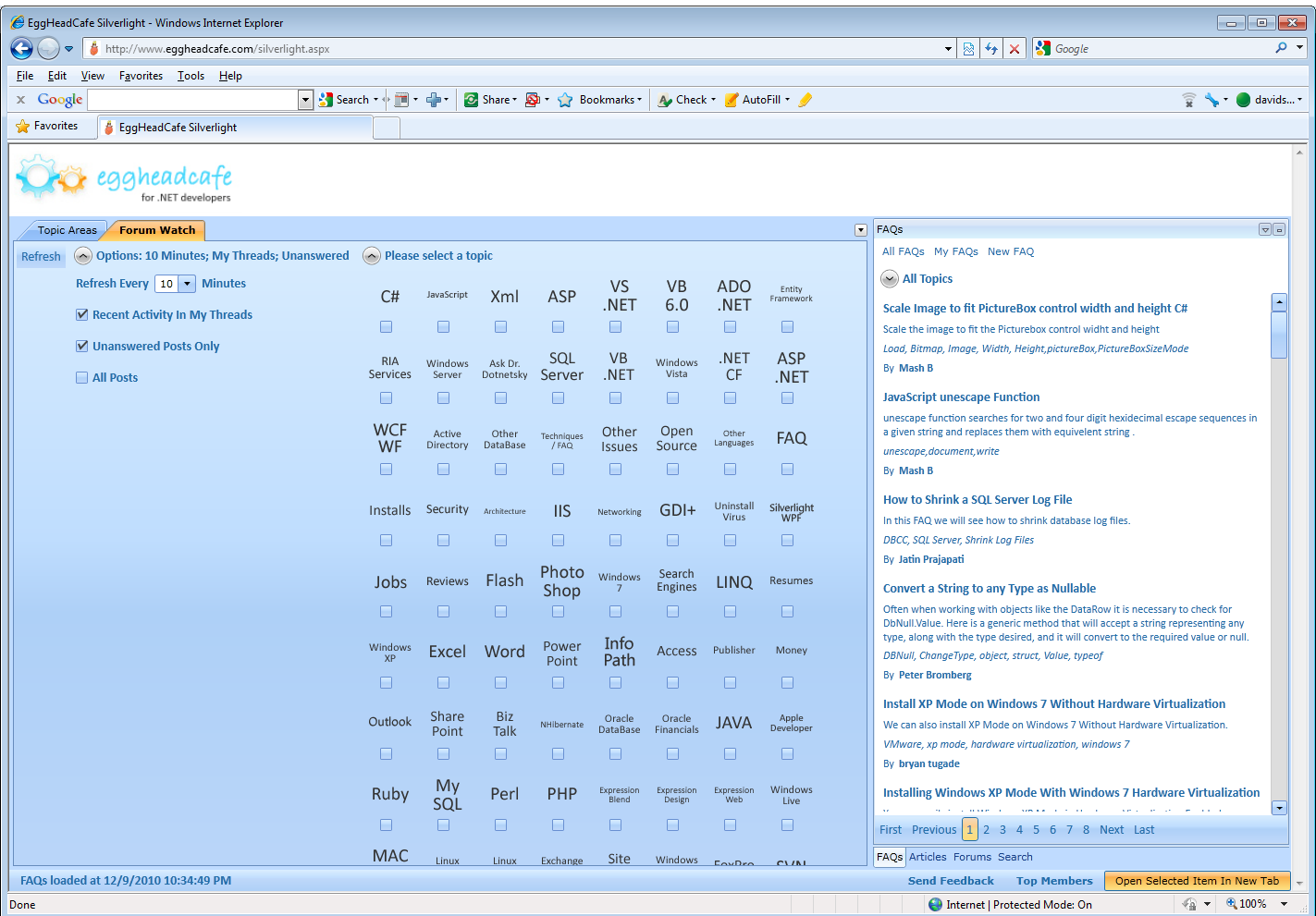Click the FAQs panel collapse arrow button
Image resolution: width=1316 pixels, height=916 pixels.
[1265, 229]
